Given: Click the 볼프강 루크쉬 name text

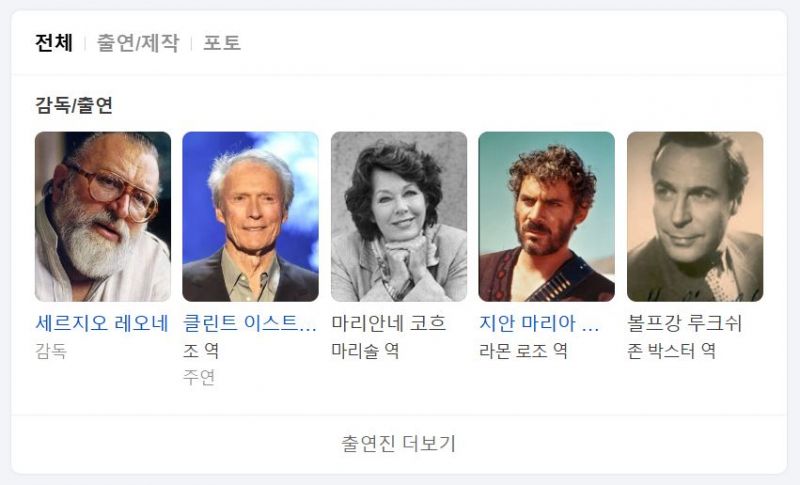Looking at the screenshot, I should [684, 323].
